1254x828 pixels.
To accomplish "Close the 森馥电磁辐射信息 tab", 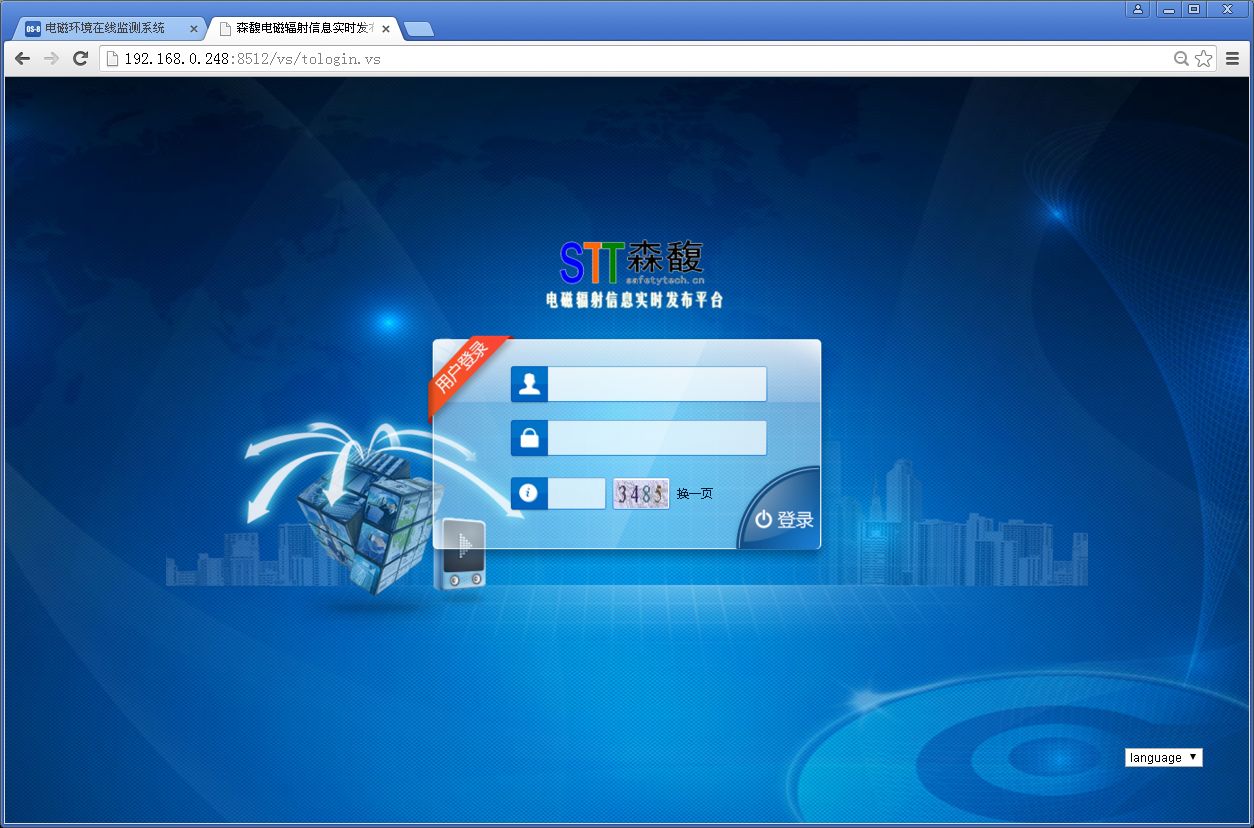I will tap(386, 29).
